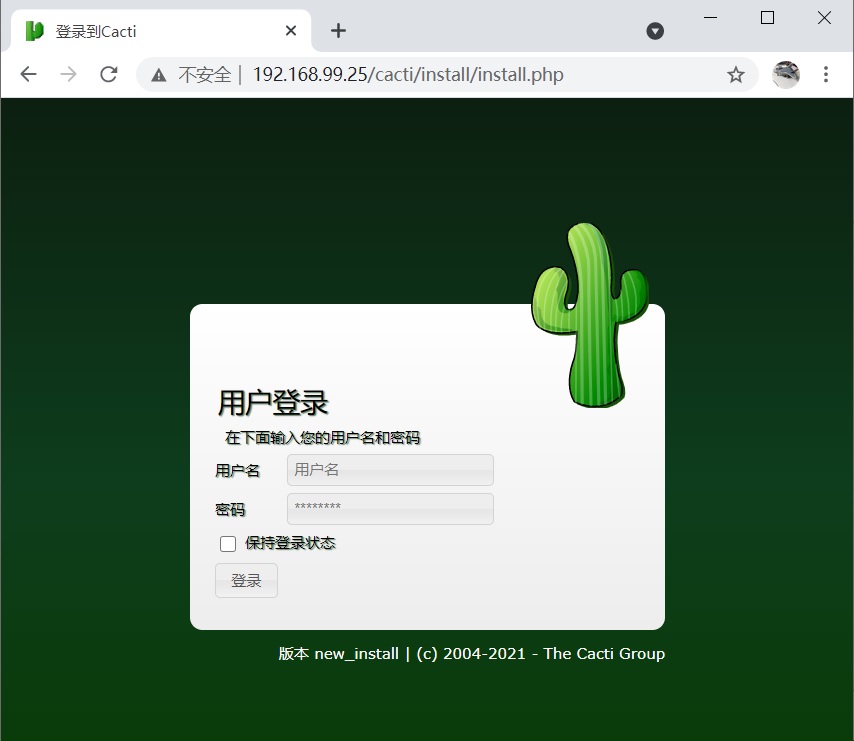
Task: Click the round down-arrow icon in tab strip
Action: point(655,31)
